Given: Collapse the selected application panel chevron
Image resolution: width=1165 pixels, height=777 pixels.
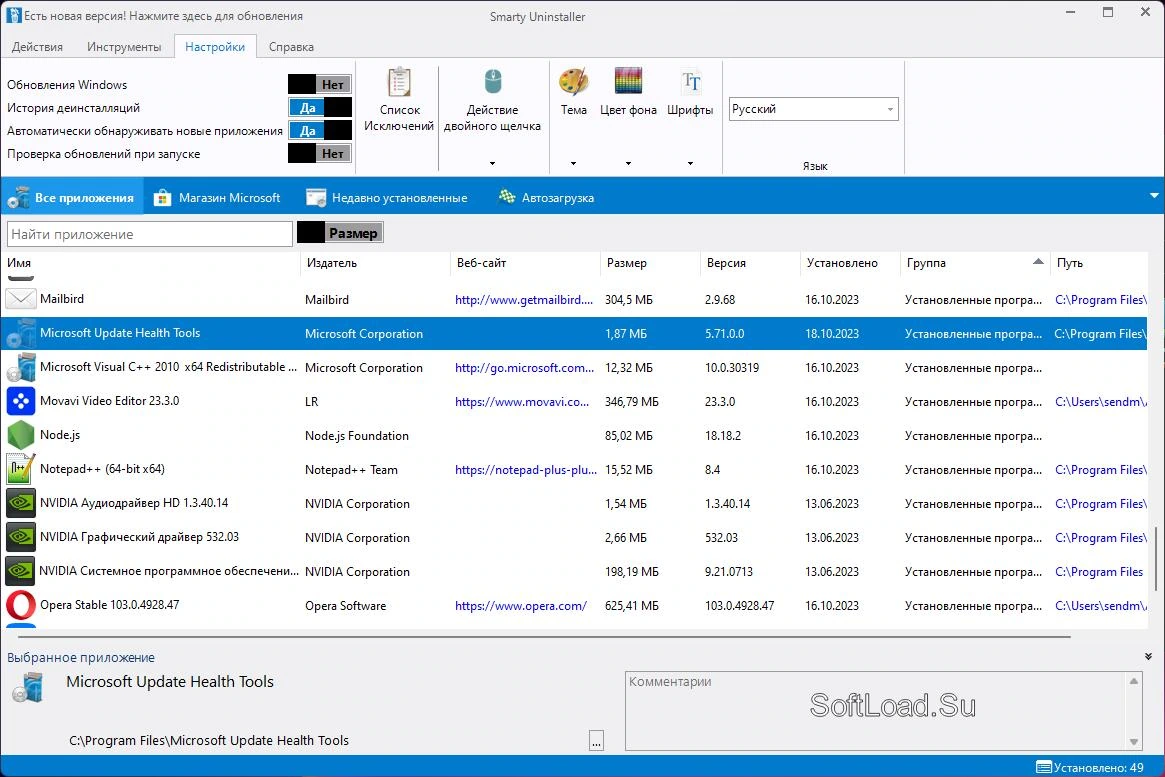Looking at the screenshot, I should pos(1148,657).
